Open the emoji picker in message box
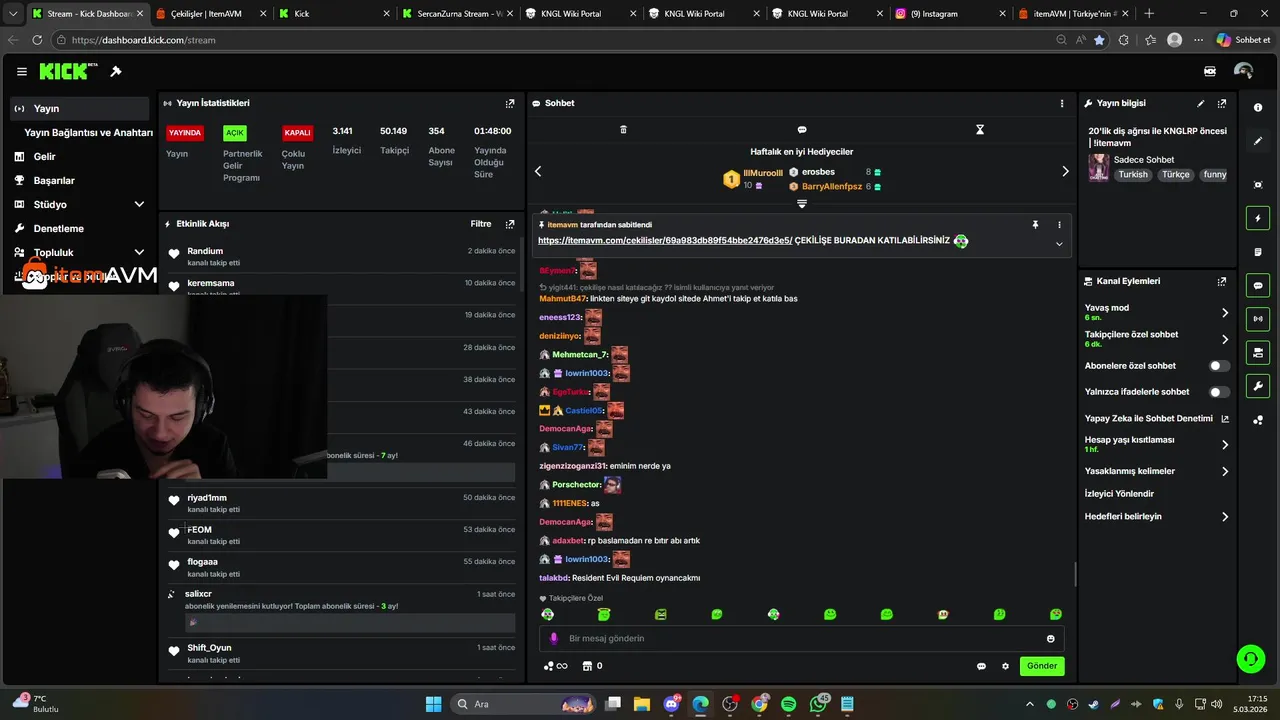Screen dimensions: 1280x720 1050,639
